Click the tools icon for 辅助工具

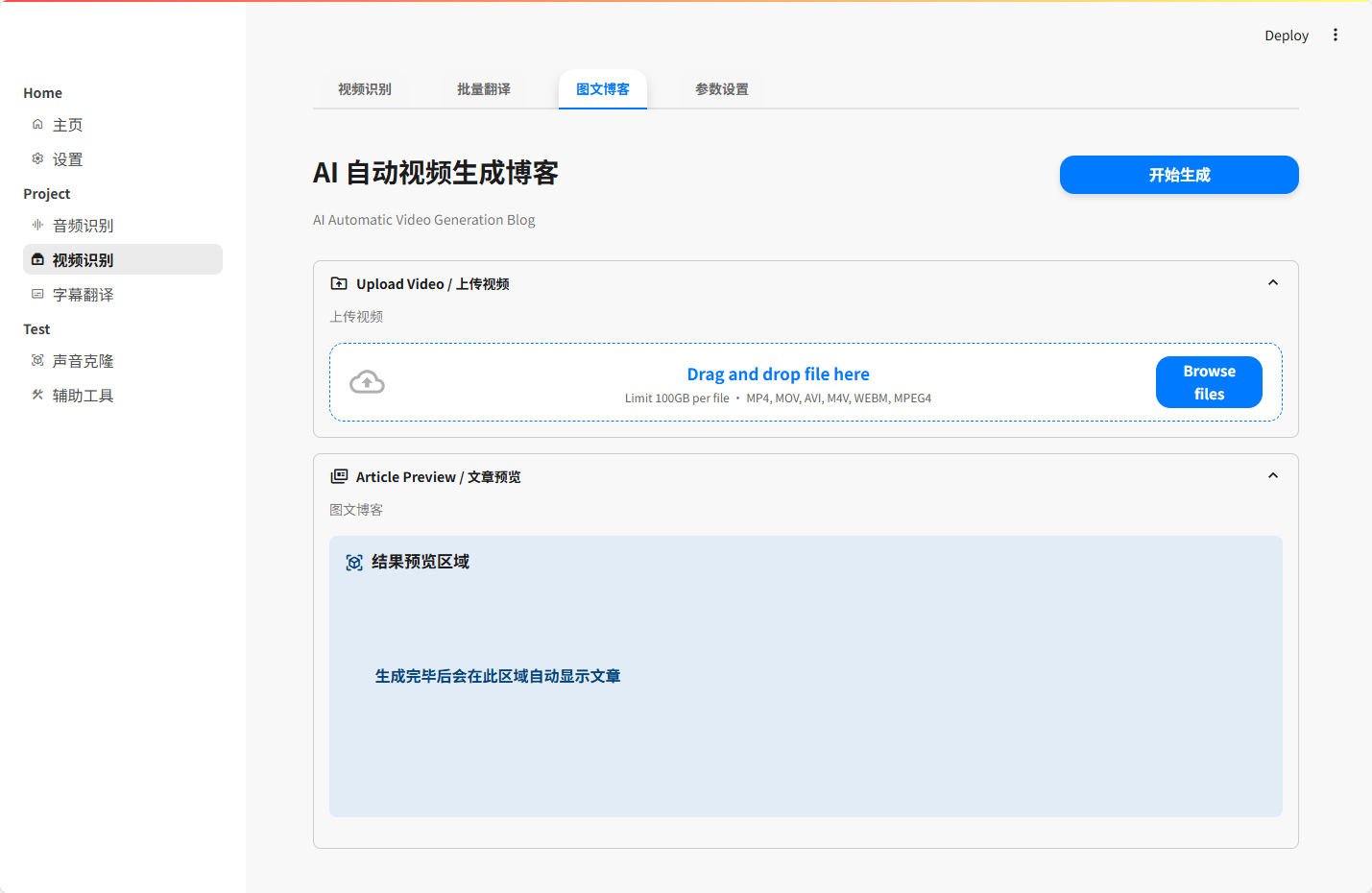(x=37, y=395)
